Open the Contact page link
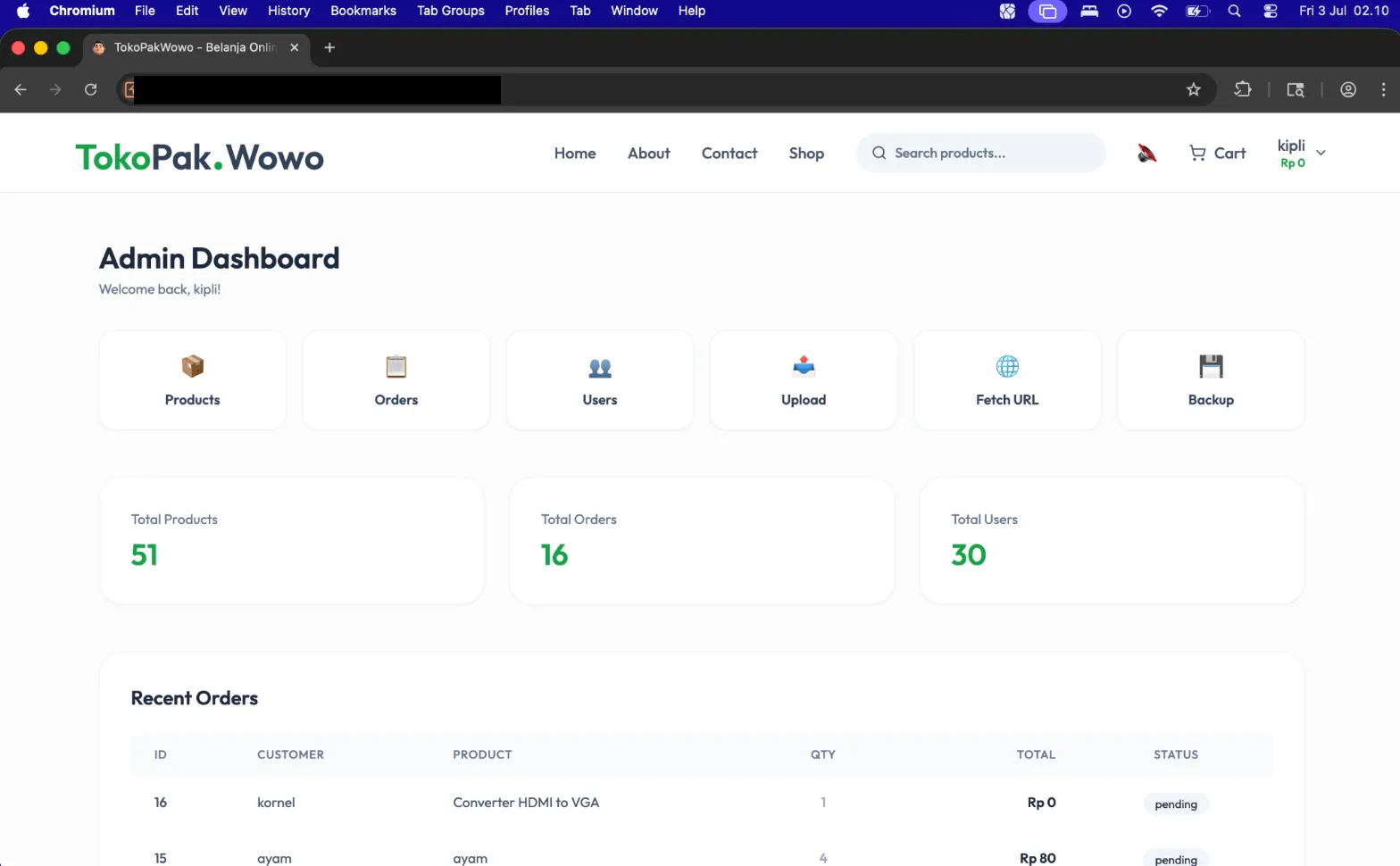This screenshot has height=866, width=1400. pos(729,154)
